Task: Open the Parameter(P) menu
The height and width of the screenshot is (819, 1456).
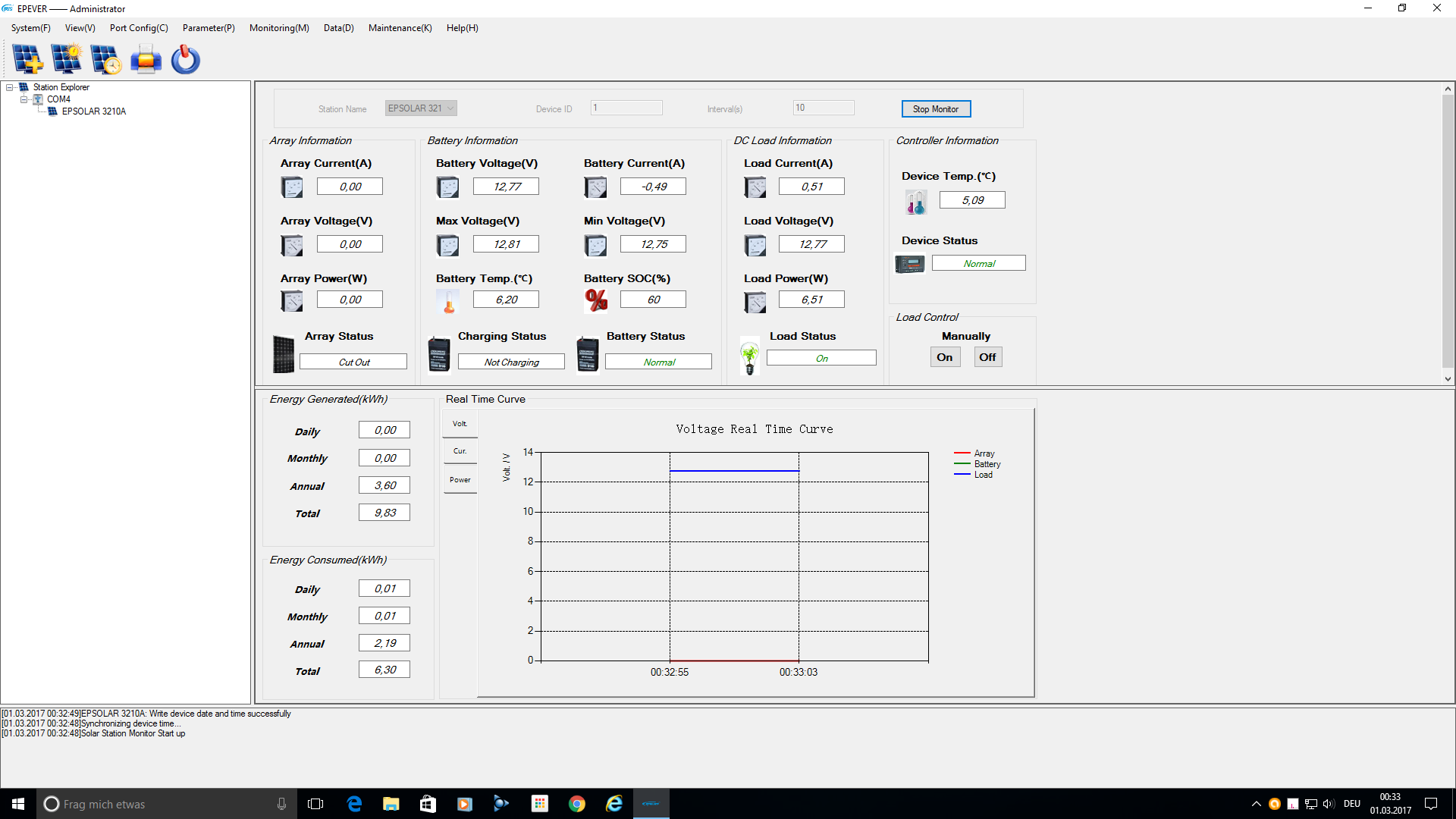Action: pyautogui.click(x=209, y=28)
